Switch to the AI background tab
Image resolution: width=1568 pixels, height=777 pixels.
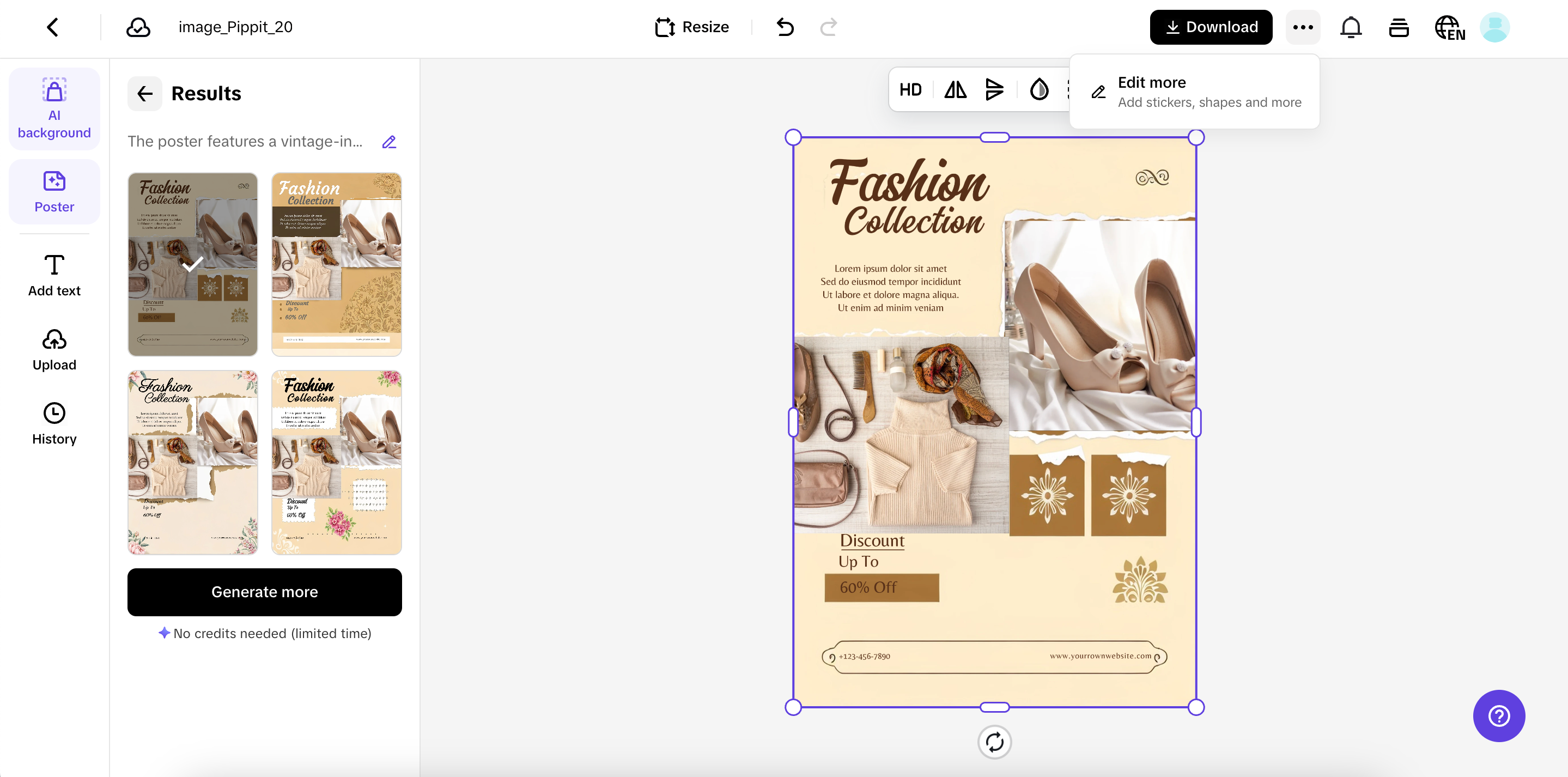(x=54, y=109)
